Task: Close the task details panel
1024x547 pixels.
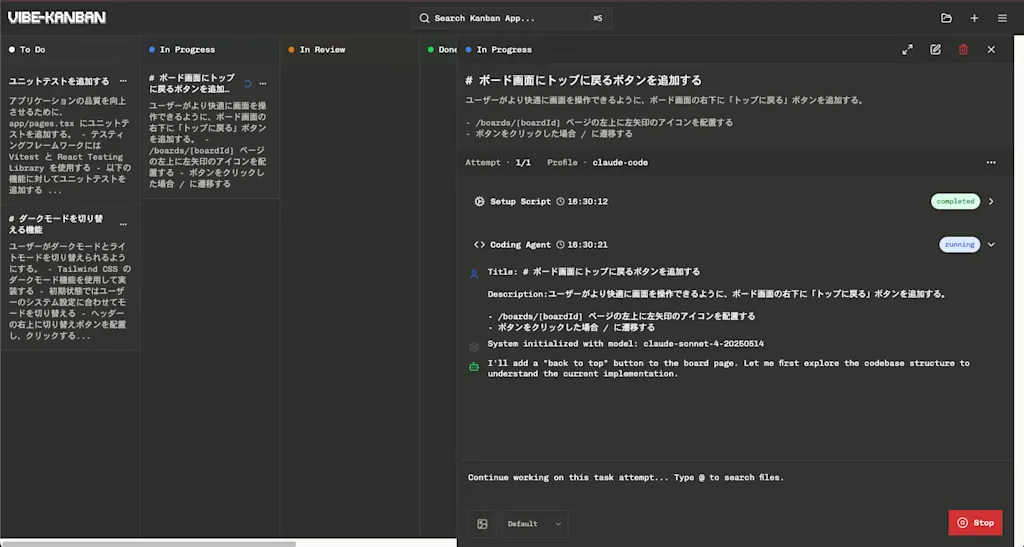Action: [991, 50]
